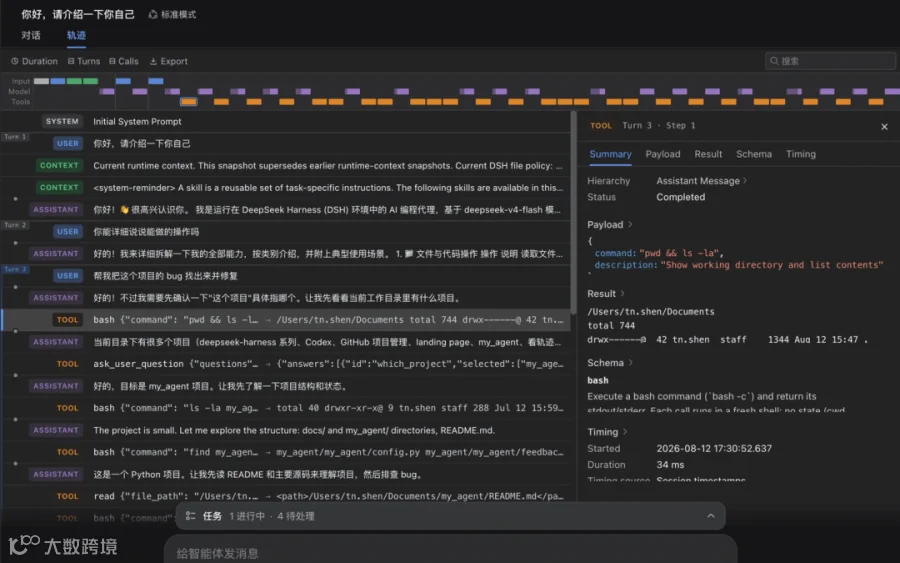900x563 pixels.
Task: Select the TOOL row bash pwd && ls
Action: (x=286, y=320)
